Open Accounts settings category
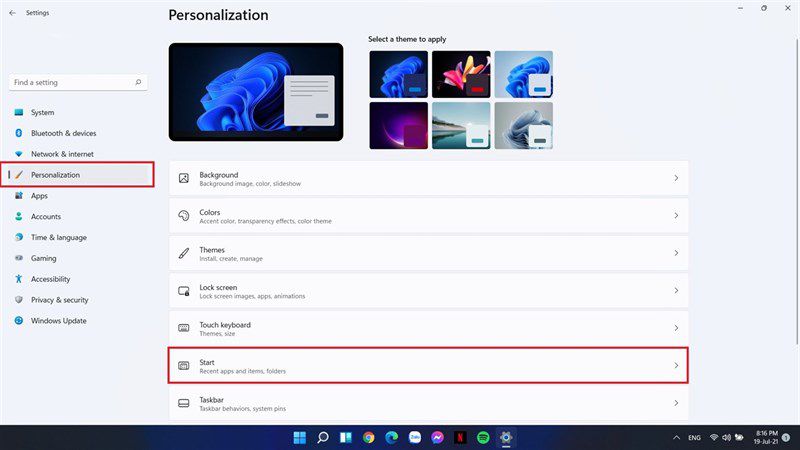Image resolution: width=800 pixels, height=450 pixels. (x=78, y=217)
